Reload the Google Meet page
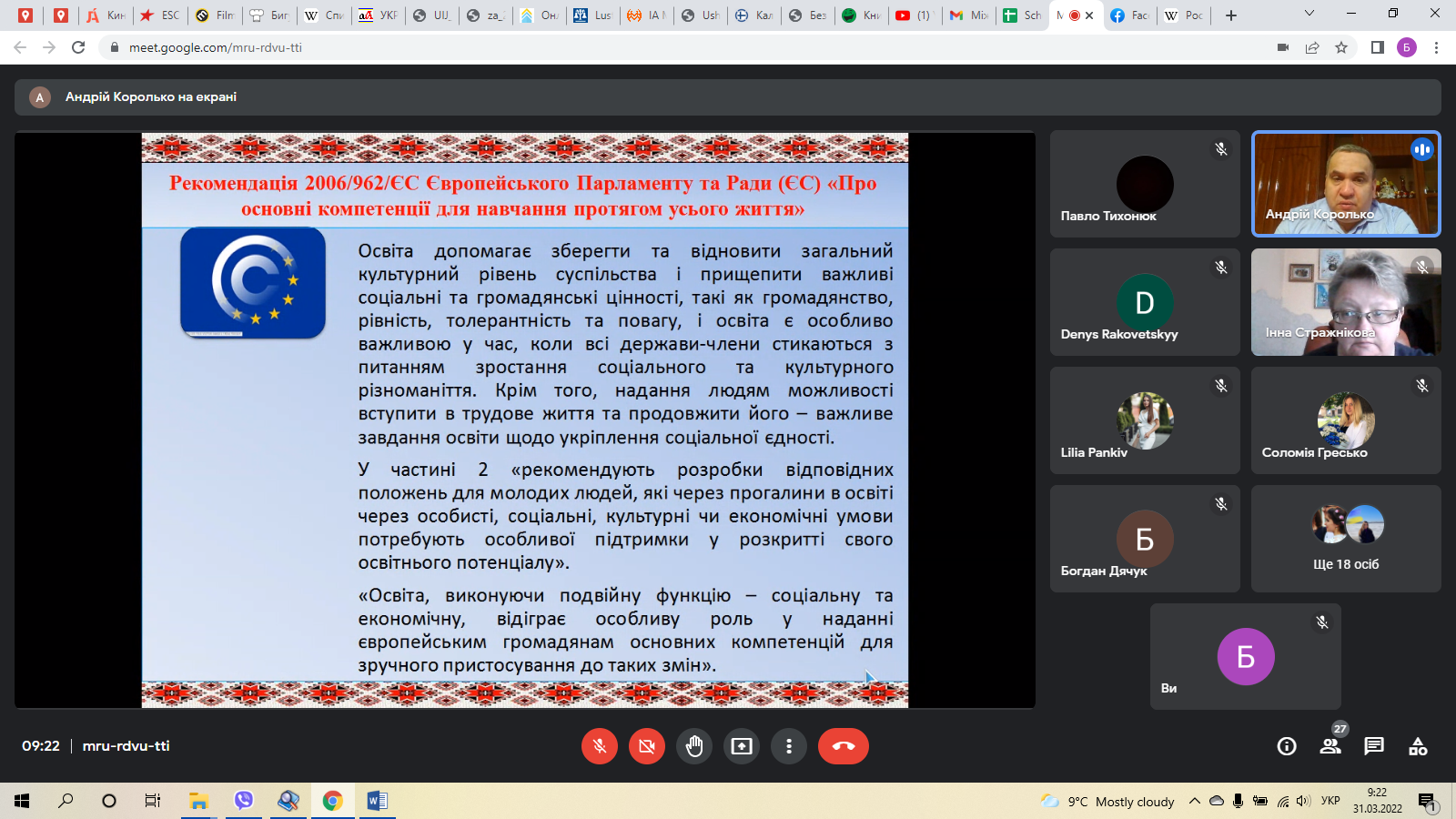 (78, 47)
